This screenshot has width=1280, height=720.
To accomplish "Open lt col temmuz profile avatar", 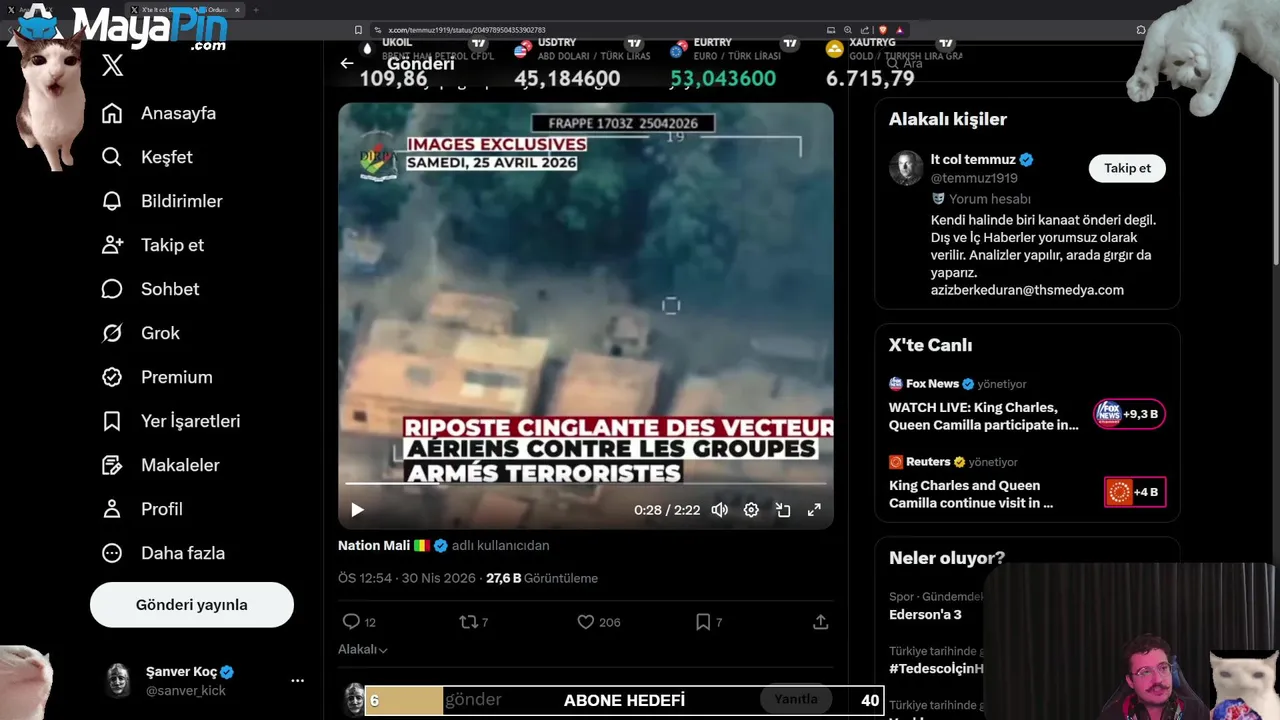I will tap(906, 168).
